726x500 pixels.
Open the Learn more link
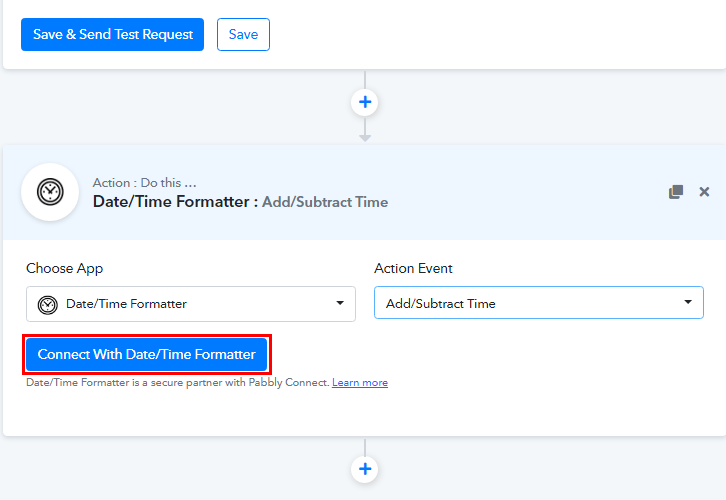pyautogui.click(x=360, y=383)
